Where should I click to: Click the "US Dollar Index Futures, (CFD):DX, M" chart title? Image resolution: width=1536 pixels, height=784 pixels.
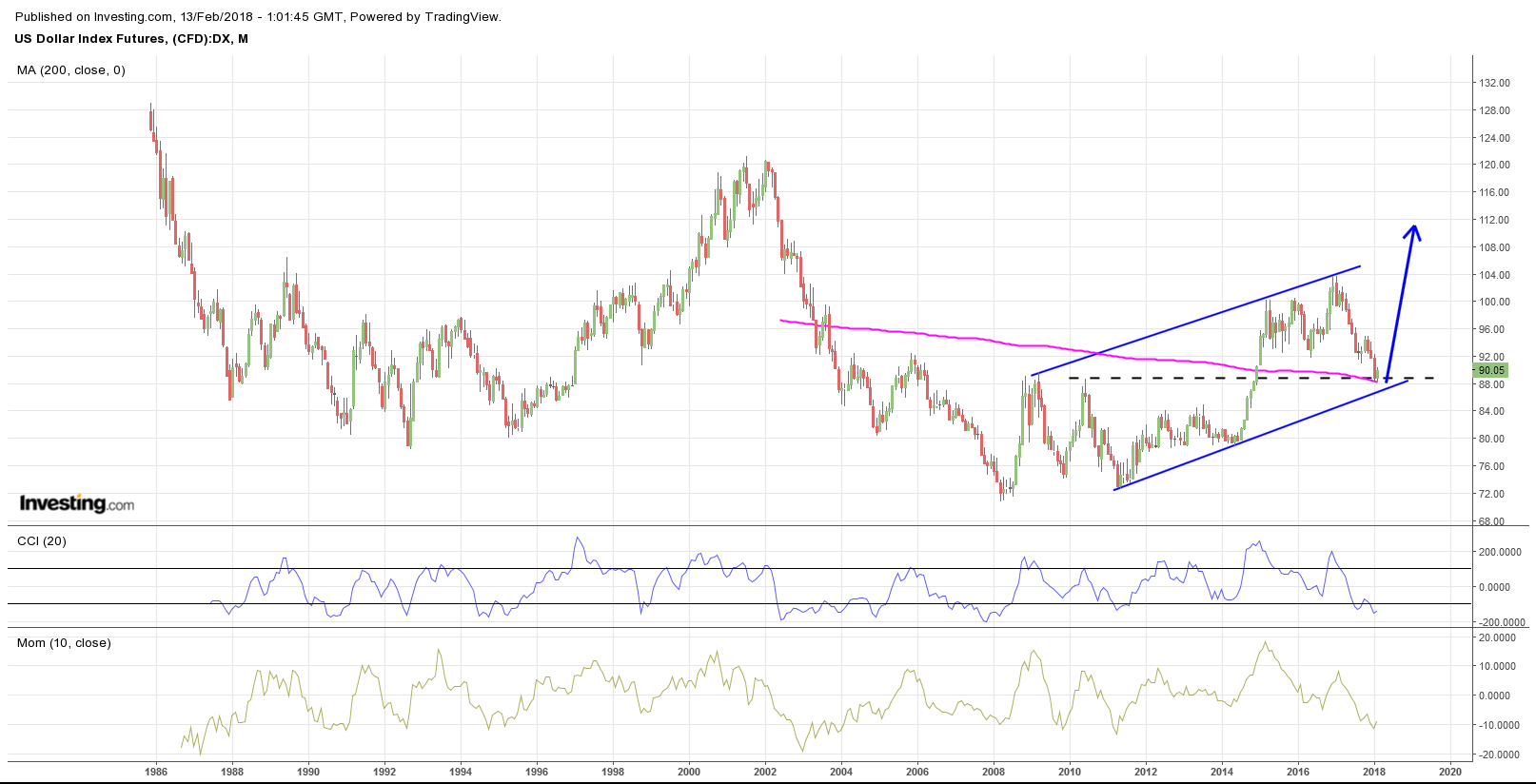(131, 39)
